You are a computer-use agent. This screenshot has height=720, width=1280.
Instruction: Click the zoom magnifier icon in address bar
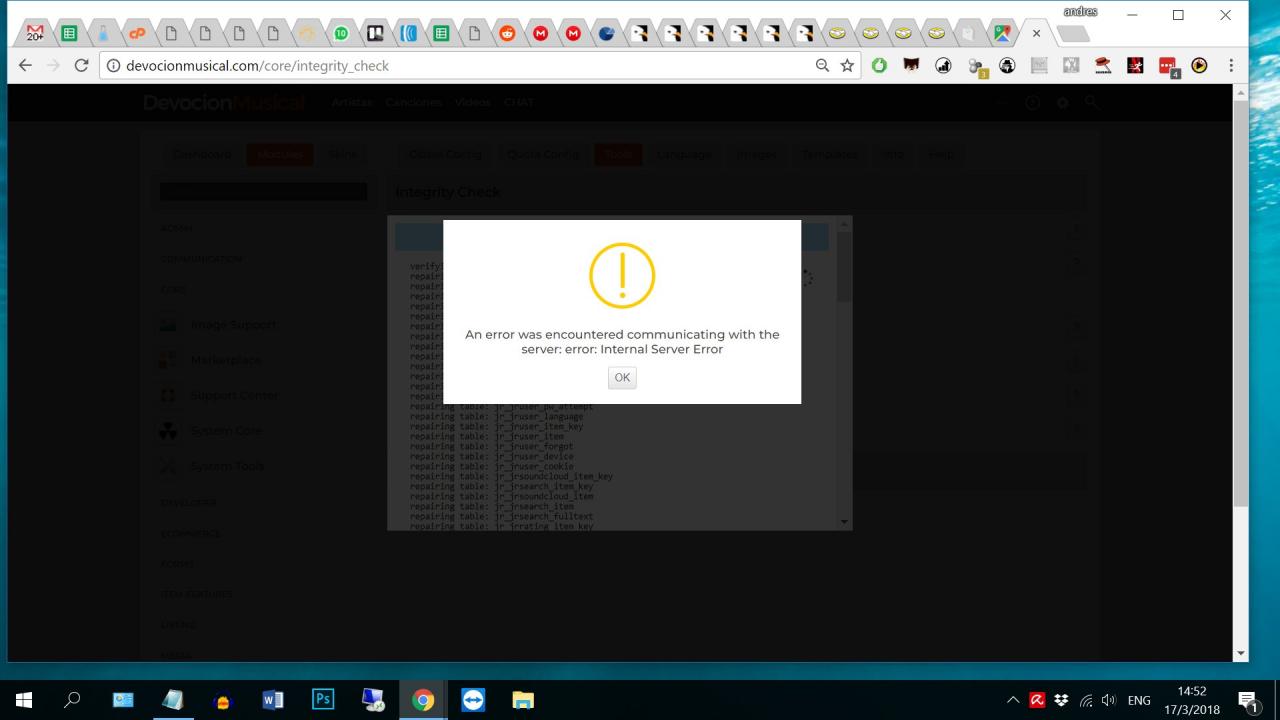[x=822, y=65]
